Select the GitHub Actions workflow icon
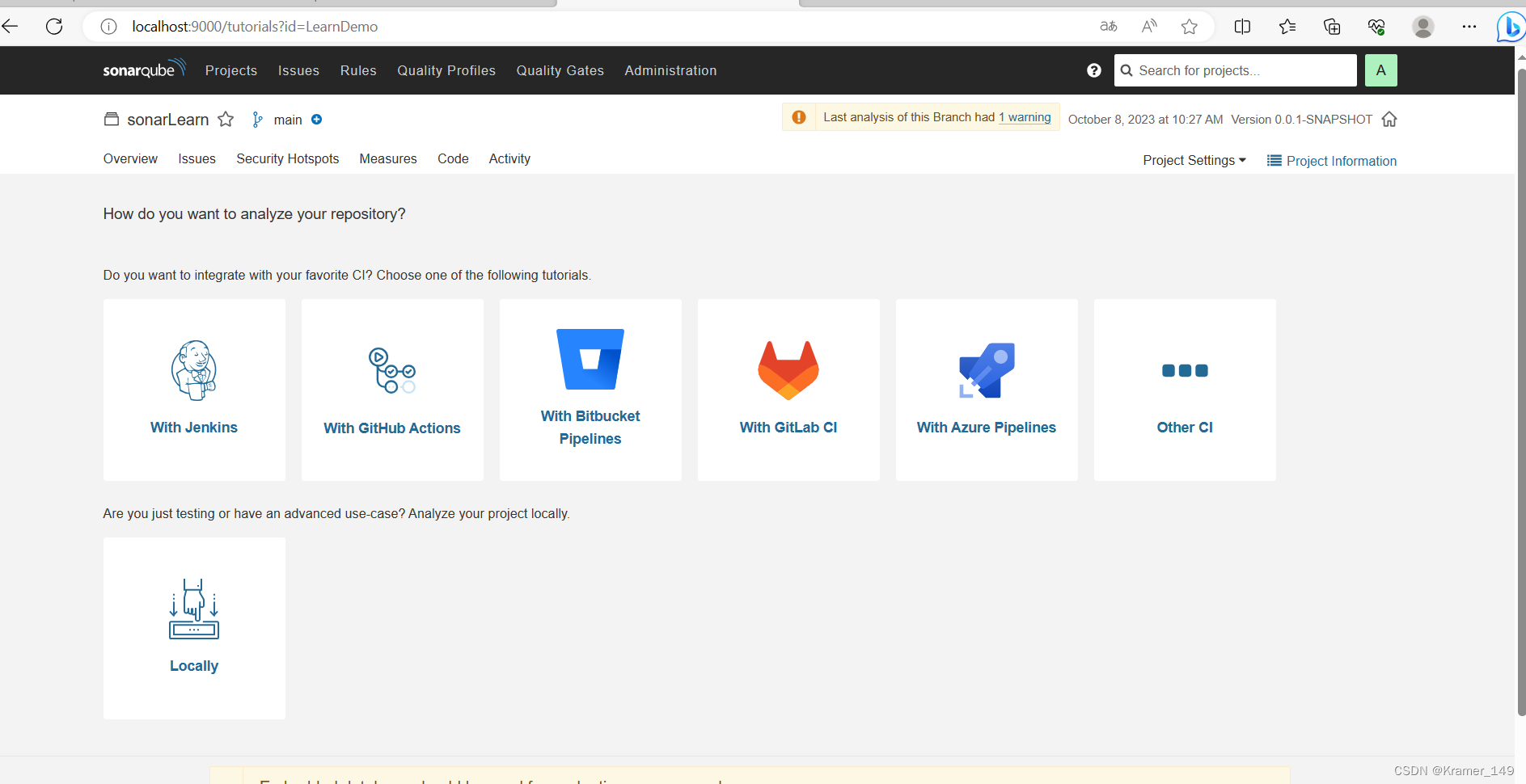Viewport: 1526px width, 784px height. [392, 370]
